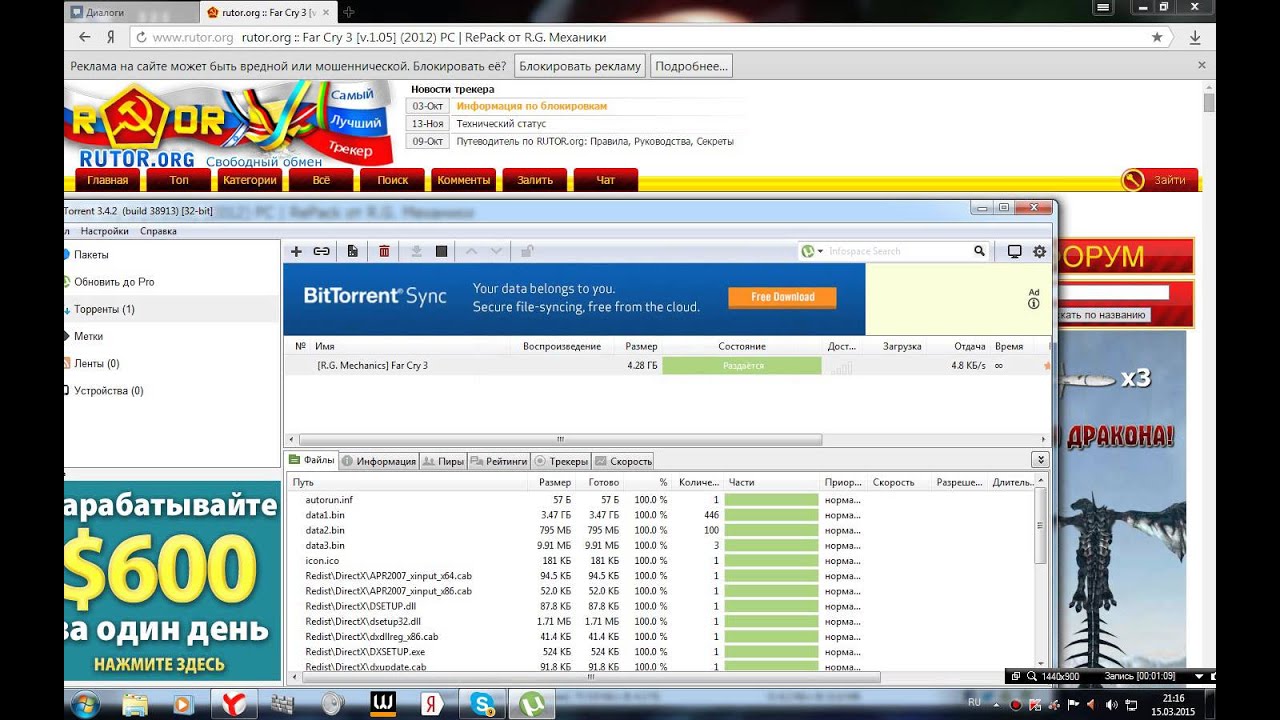1280x720 pixels.
Task: Click the search magnifier in uTorrent
Action: 980,251
